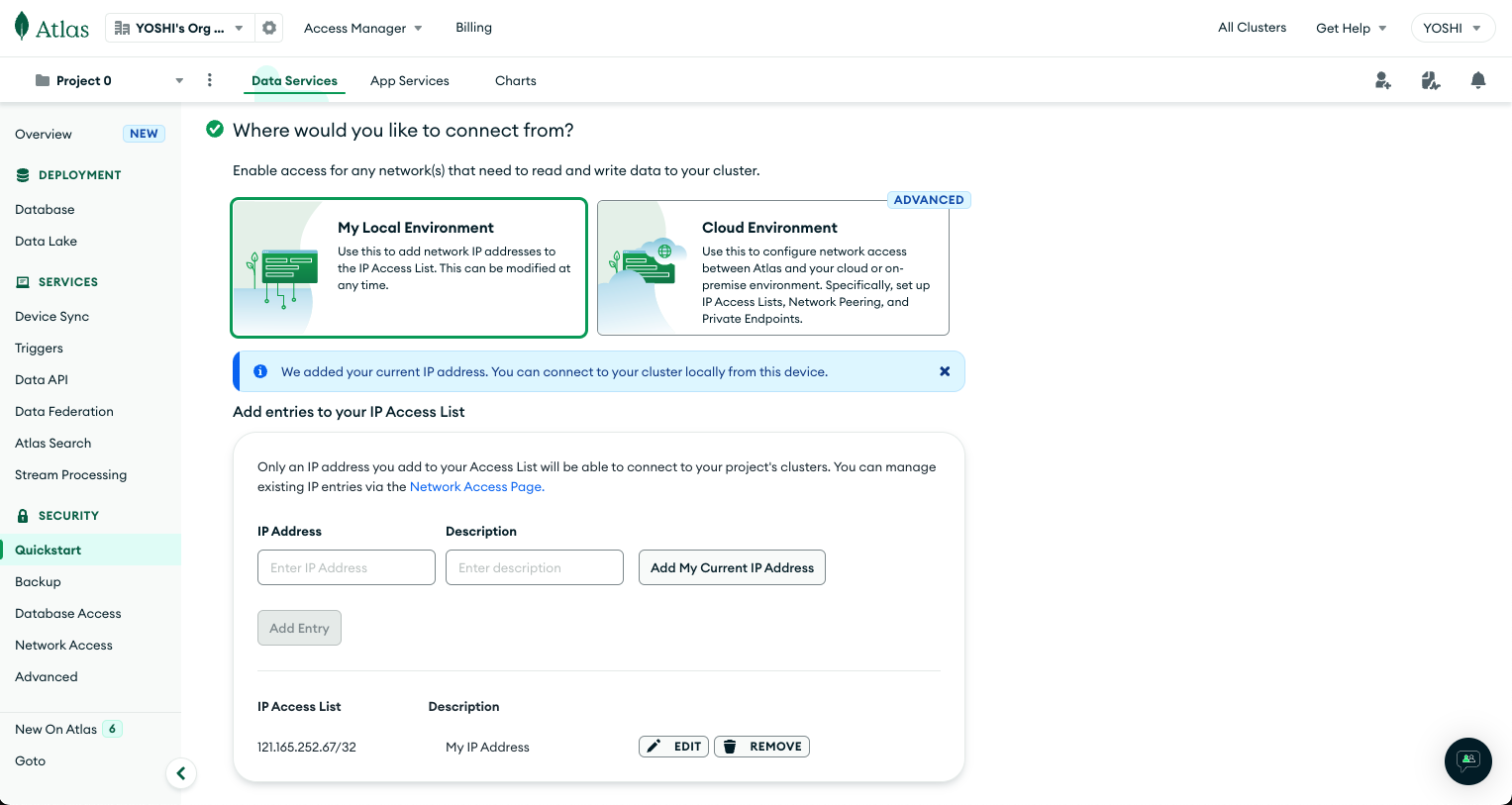Click Add My Current IP Address button
The width and height of the screenshot is (1512, 805).
[x=732, y=567]
